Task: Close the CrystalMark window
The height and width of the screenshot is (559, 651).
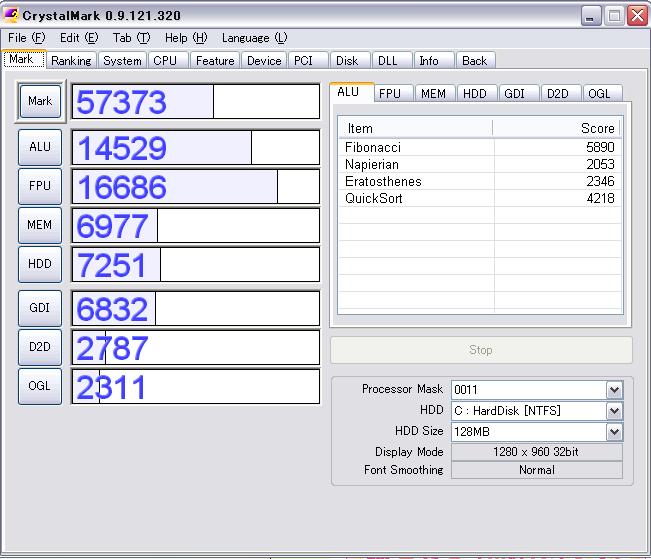Action: point(637,16)
